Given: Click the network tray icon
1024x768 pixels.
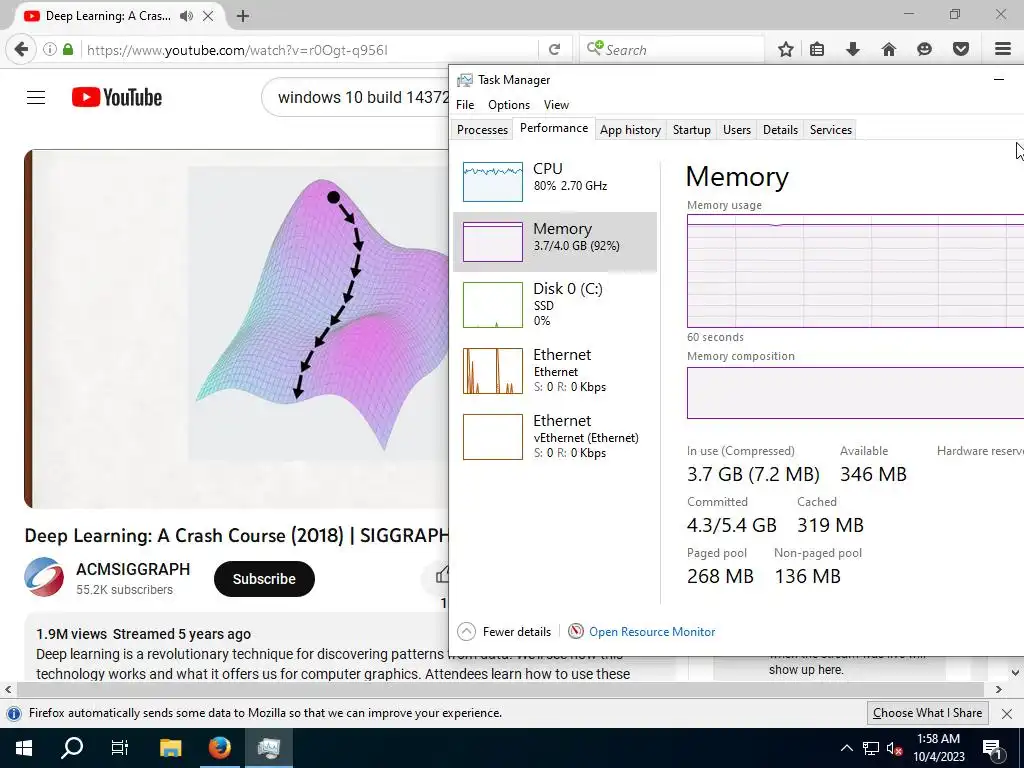Looking at the screenshot, I should pyautogui.click(x=871, y=749).
